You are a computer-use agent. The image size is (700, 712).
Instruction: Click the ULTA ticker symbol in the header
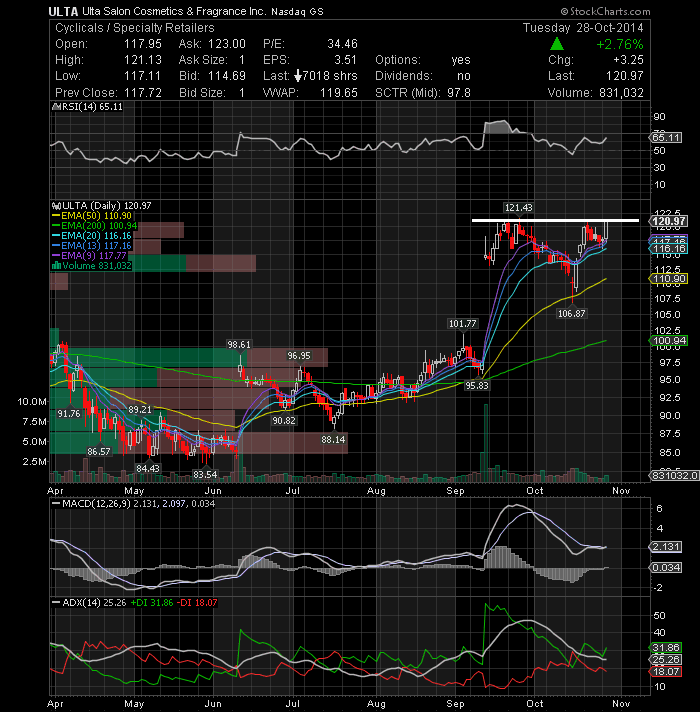(63, 12)
